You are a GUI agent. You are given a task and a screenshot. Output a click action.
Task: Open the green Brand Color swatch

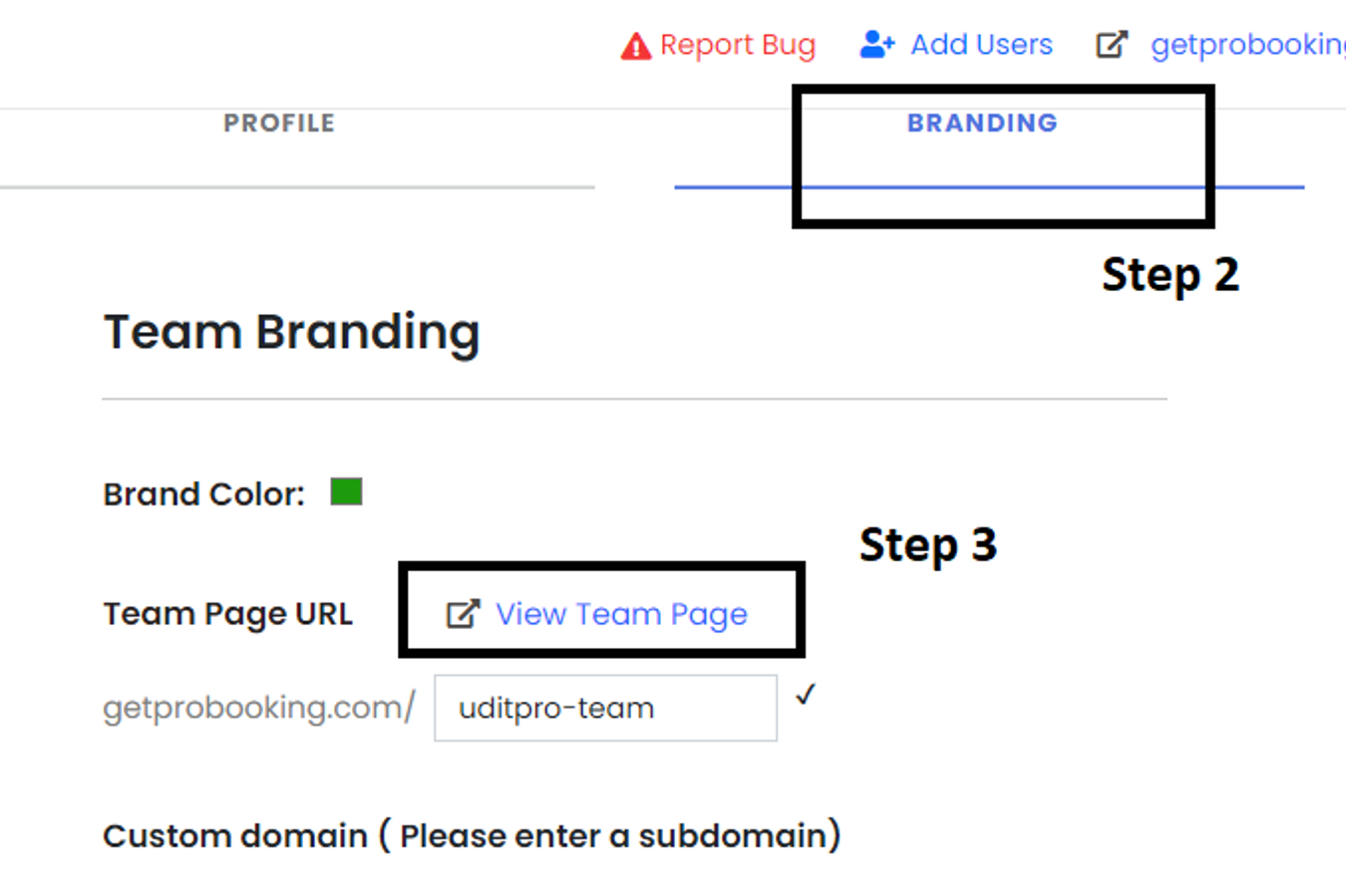tap(346, 492)
